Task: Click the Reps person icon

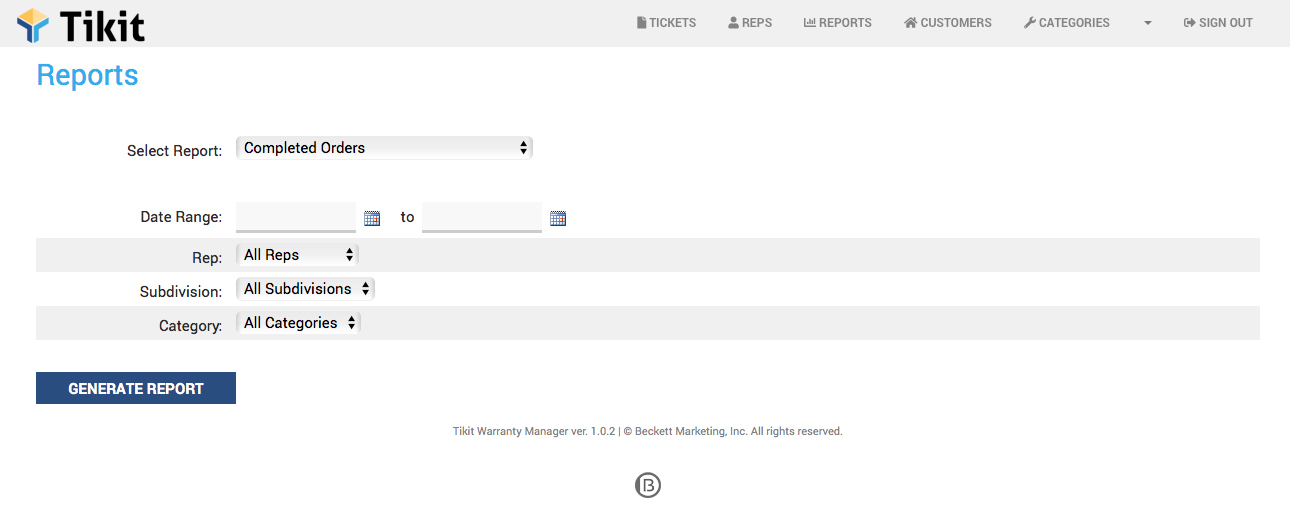Action: (733, 23)
